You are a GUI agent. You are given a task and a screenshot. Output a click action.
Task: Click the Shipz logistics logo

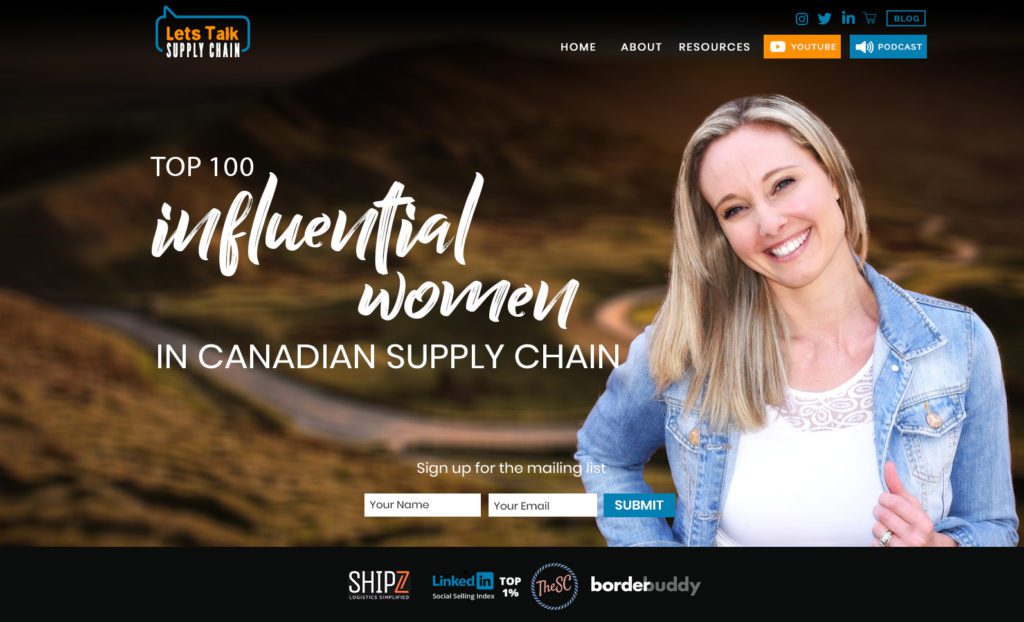pos(379,585)
